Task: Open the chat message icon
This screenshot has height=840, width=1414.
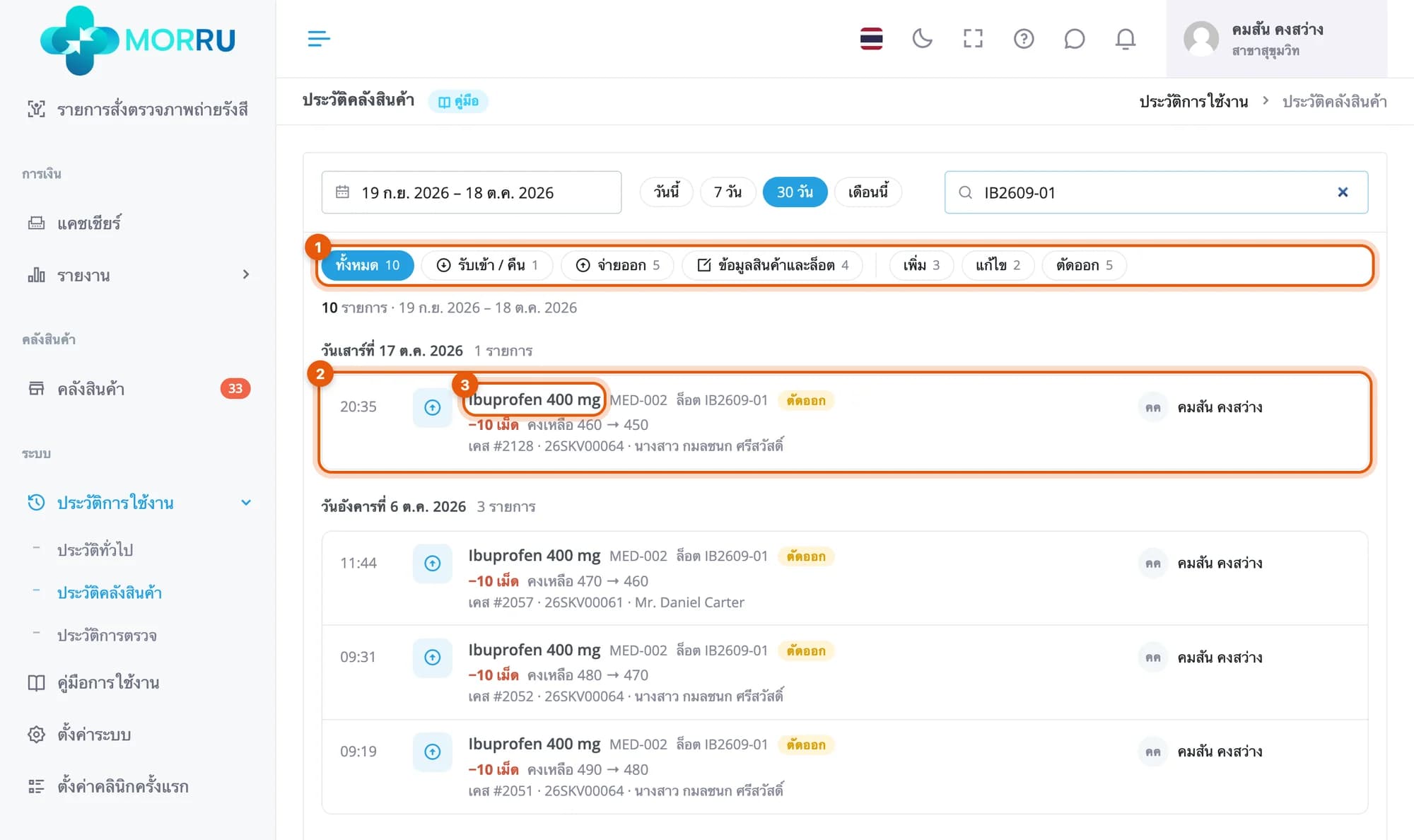Action: point(1074,38)
